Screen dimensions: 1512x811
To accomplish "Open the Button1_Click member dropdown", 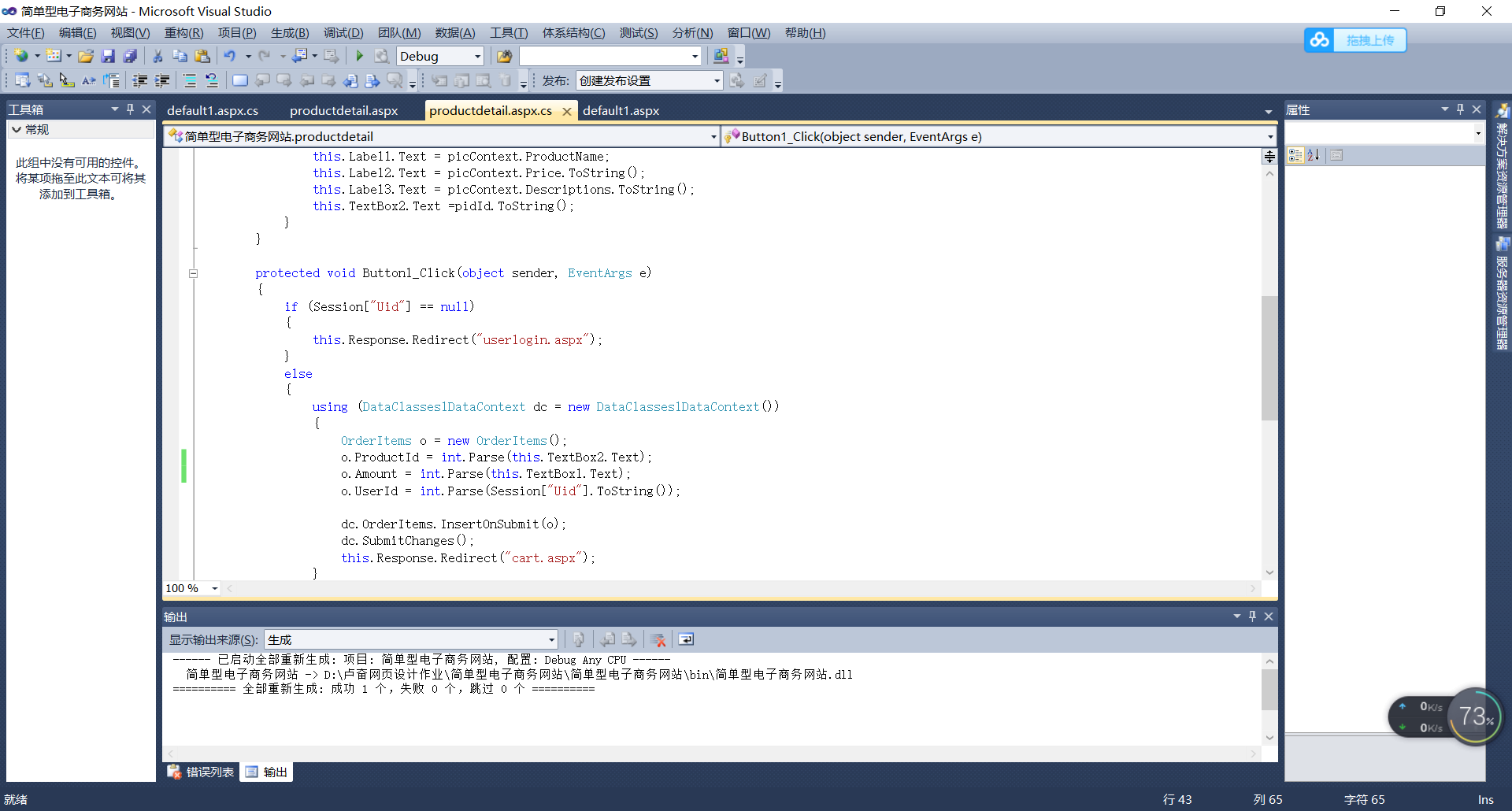I will coord(1270,136).
